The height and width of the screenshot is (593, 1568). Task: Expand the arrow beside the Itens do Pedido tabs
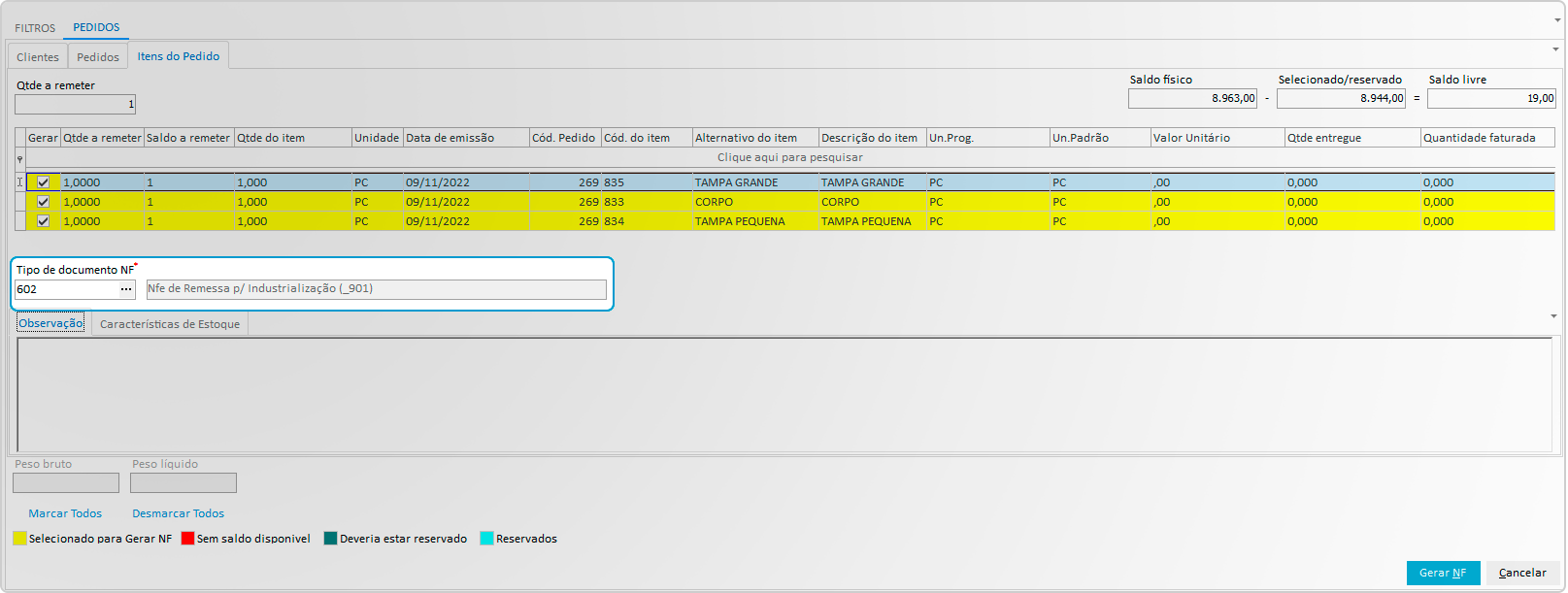(1554, 49)
